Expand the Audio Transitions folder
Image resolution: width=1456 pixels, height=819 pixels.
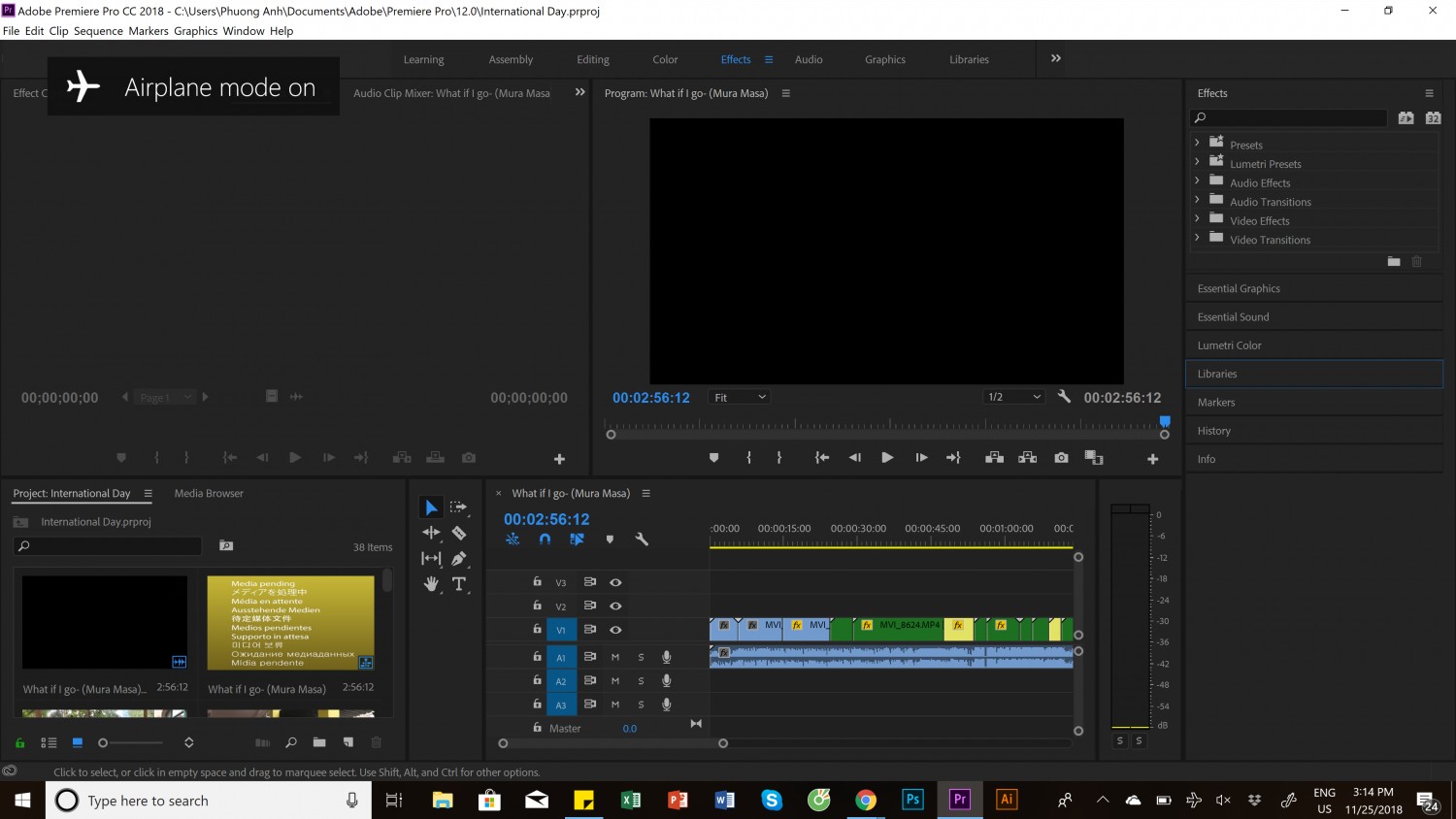(1197, 199)
